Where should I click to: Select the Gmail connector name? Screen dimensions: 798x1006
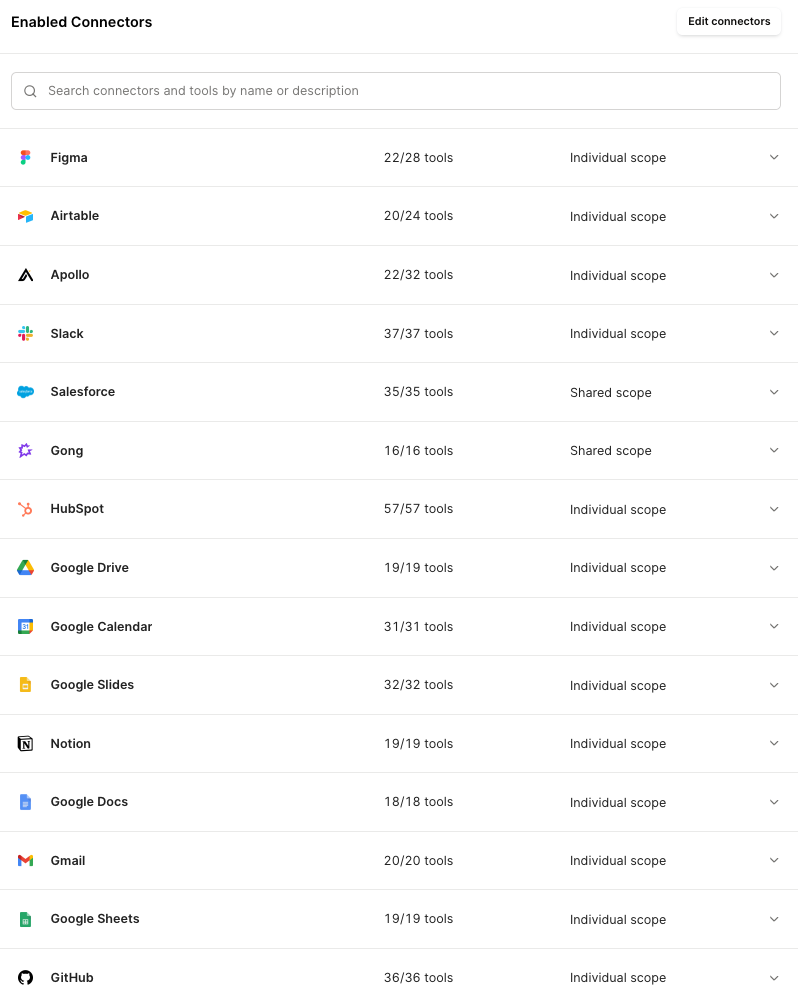(x=68, y=860)
